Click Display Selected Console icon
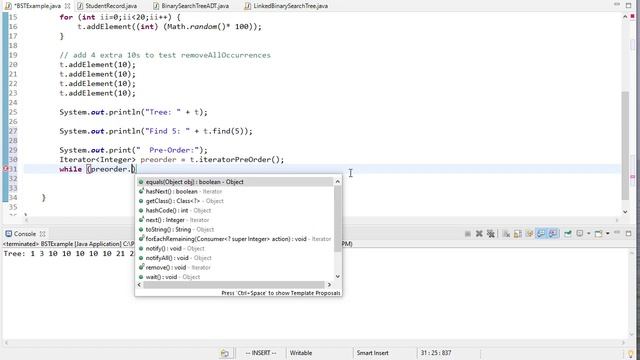Screen dimensions: 640x360 tap(580, 234)
